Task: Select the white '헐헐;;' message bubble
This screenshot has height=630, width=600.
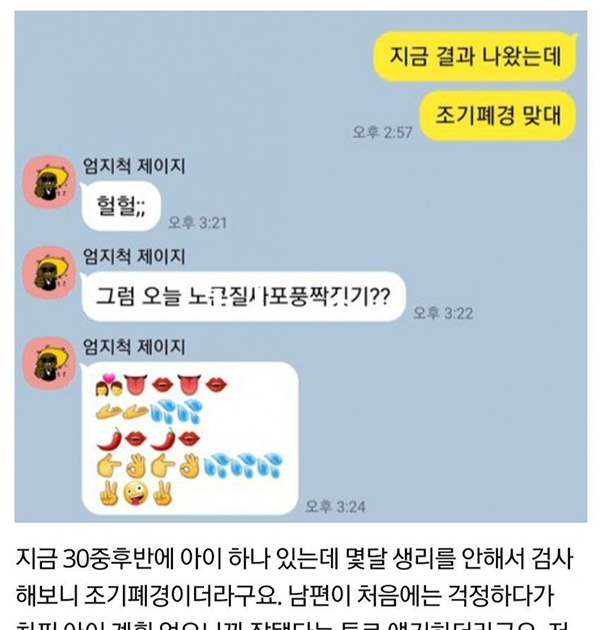Action: (121, 206)
